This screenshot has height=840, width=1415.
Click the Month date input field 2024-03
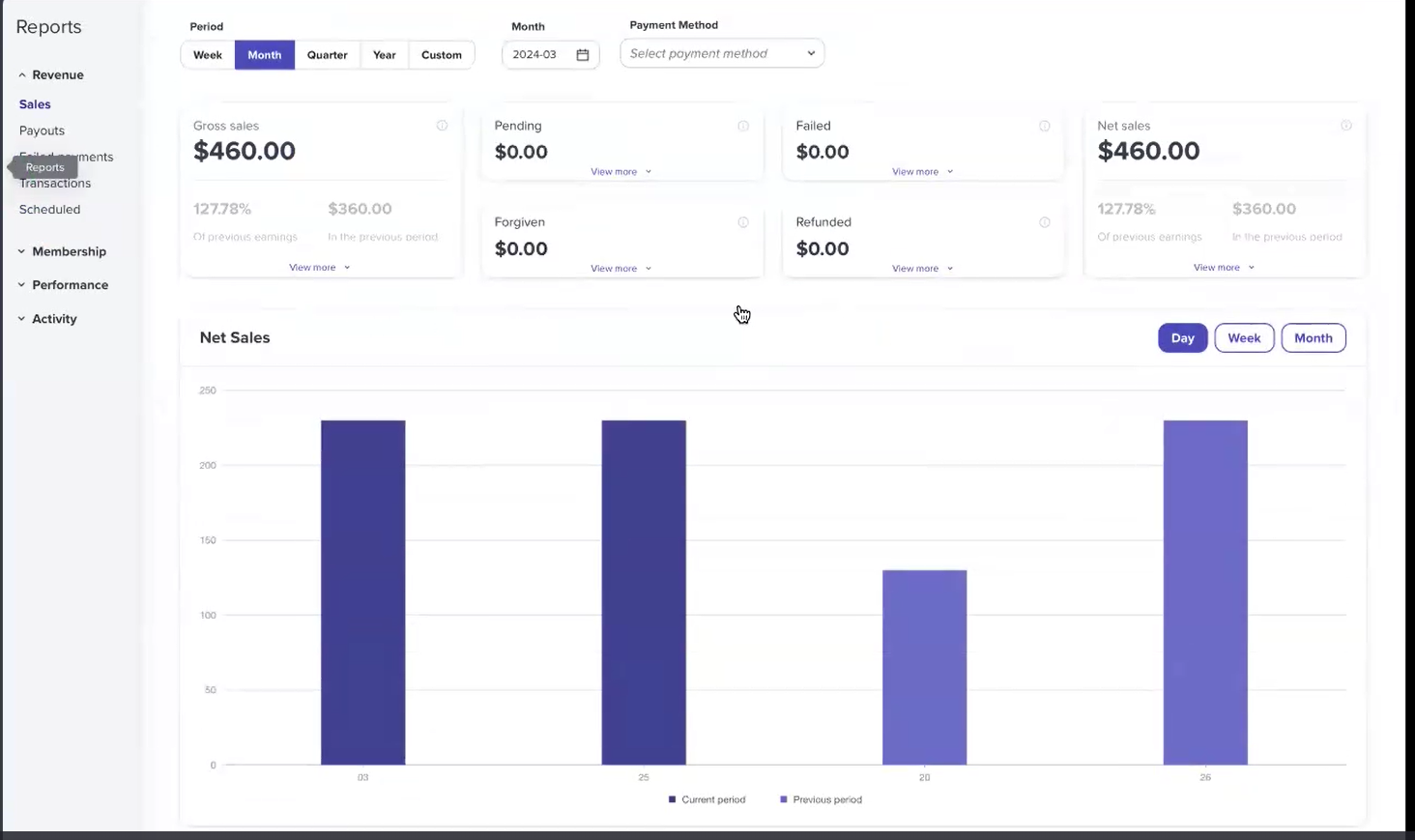535,55
